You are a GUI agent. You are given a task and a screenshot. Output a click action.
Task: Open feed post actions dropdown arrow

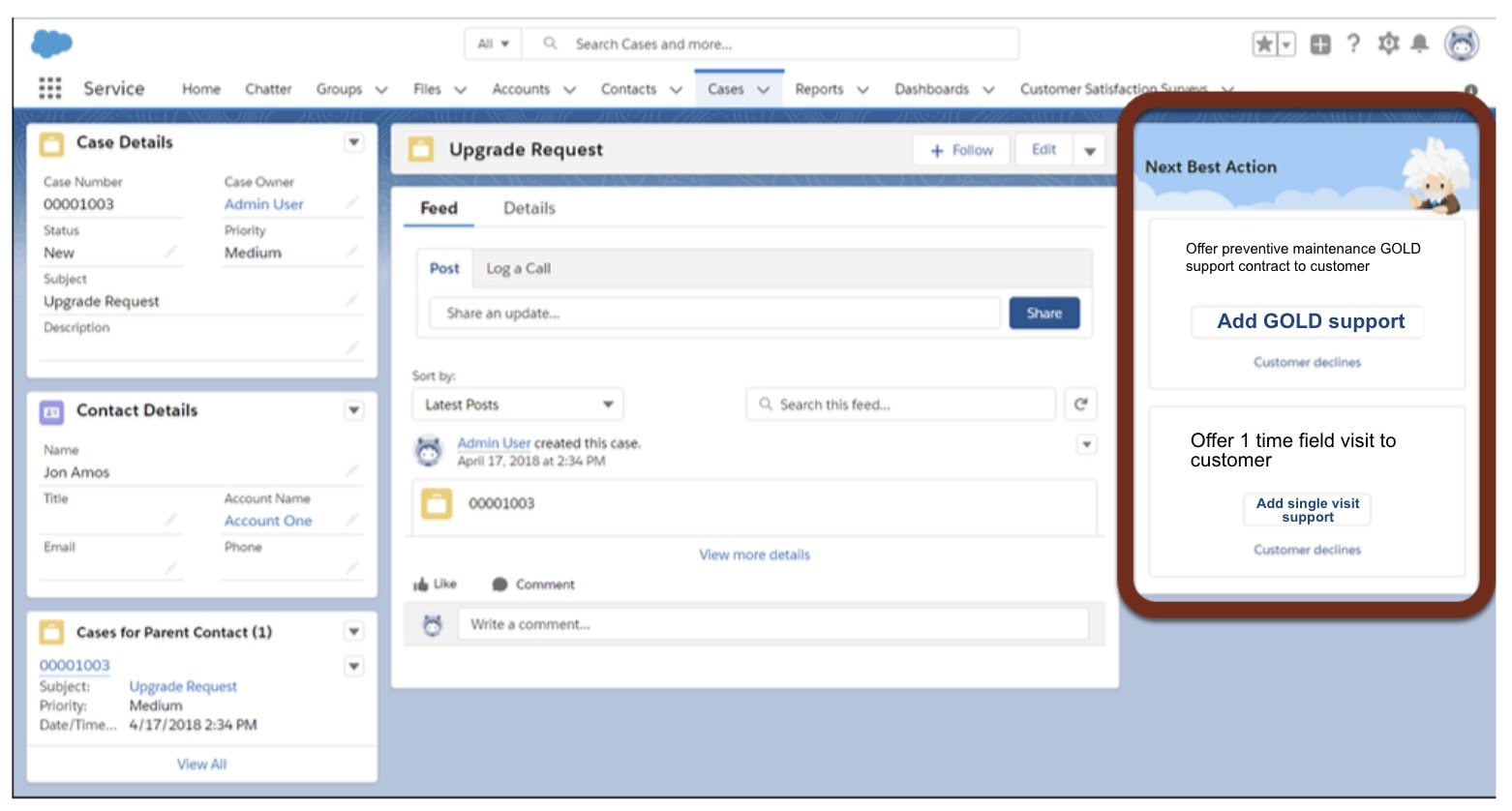click(x=1087, y=444)
